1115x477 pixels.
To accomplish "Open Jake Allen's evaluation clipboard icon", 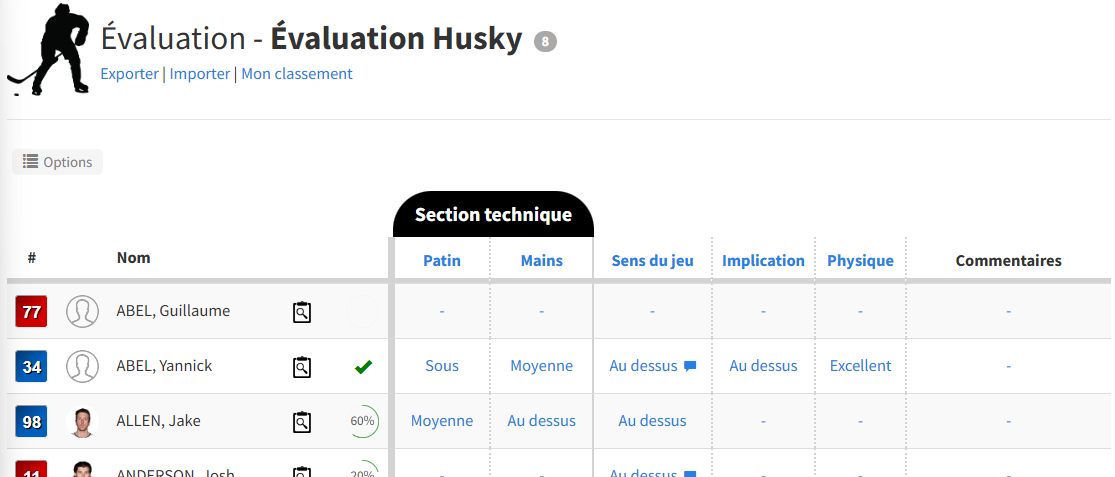I will pos(302,422).
